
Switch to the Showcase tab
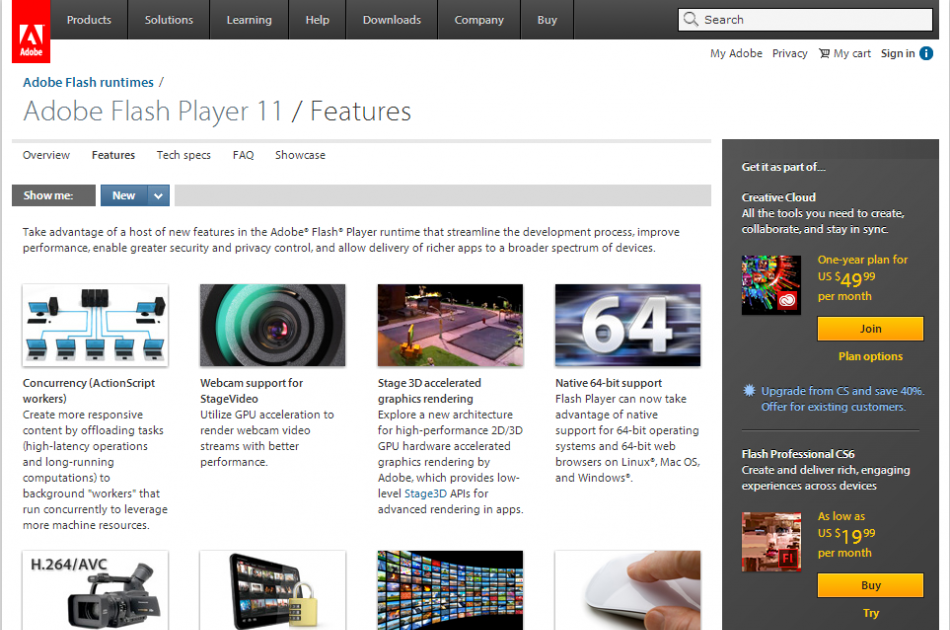(300, 155)
